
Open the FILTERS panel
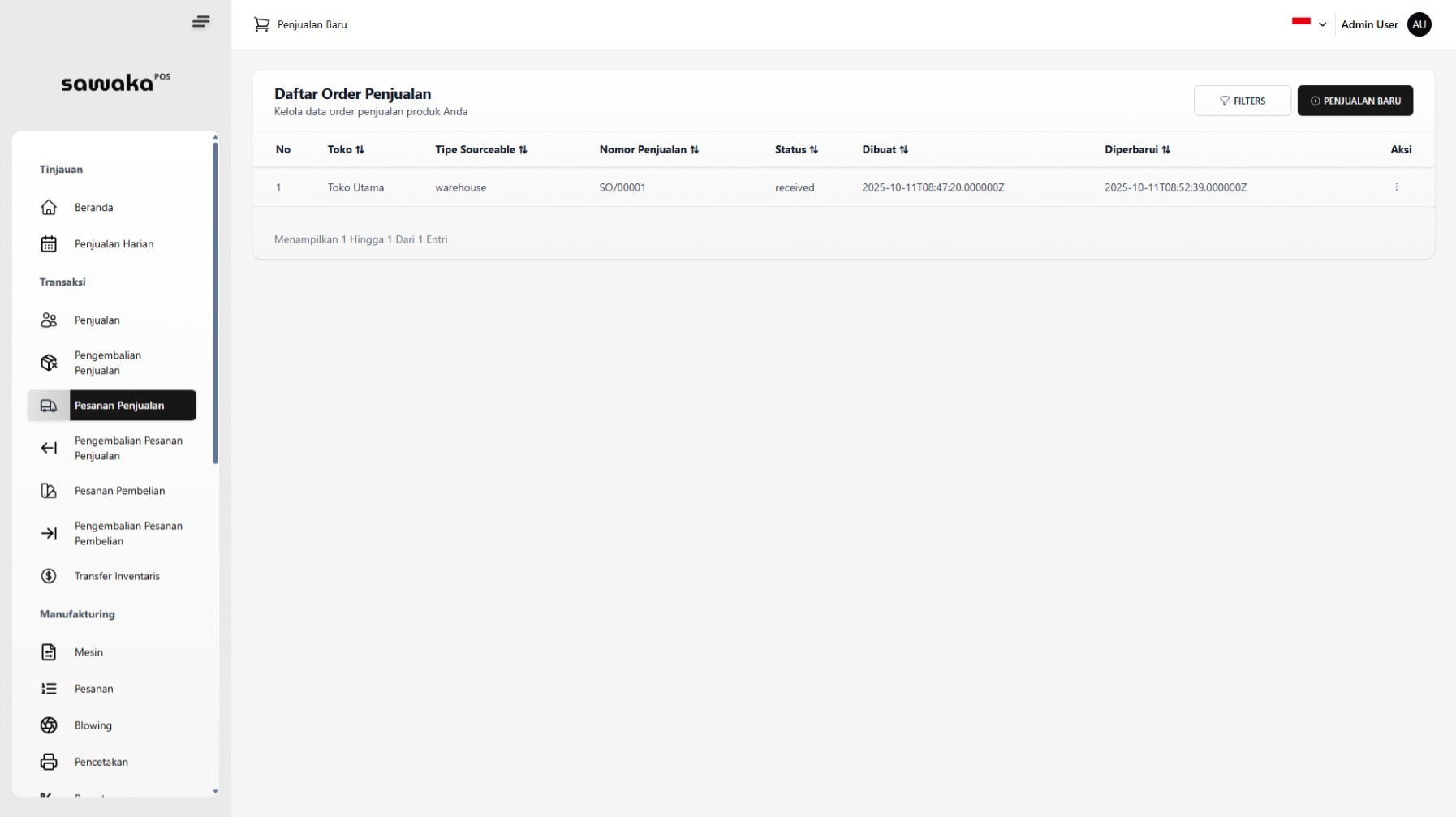(x=1242, y=101)
